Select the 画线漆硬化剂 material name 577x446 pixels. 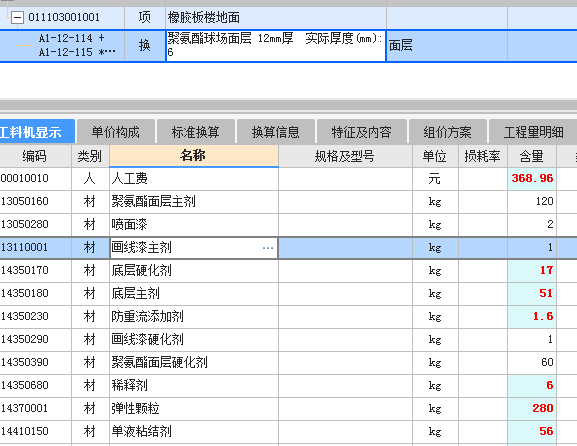pyautogui.click(x=194, y=340)
